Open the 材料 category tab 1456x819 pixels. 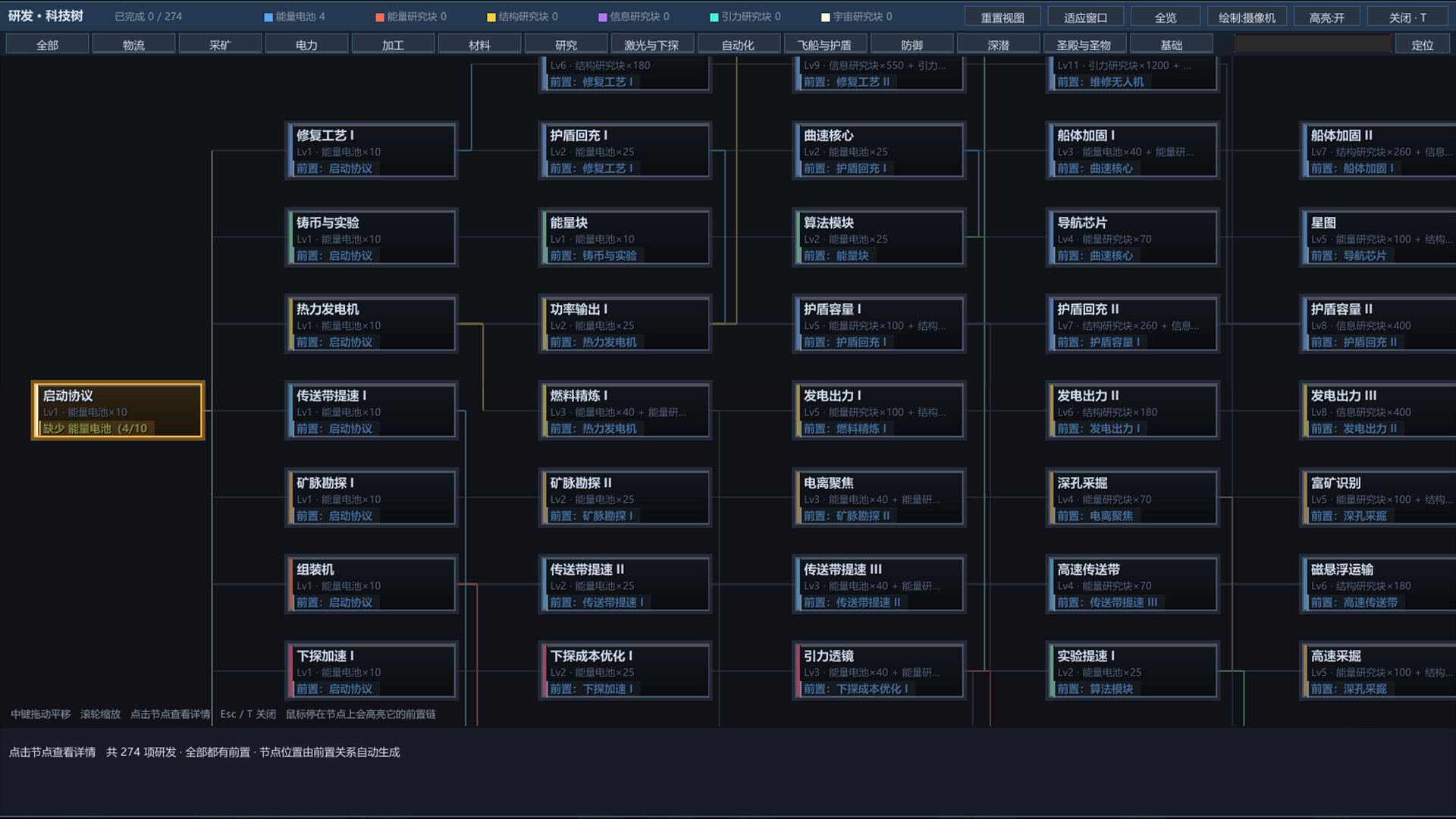coord(479,45)
